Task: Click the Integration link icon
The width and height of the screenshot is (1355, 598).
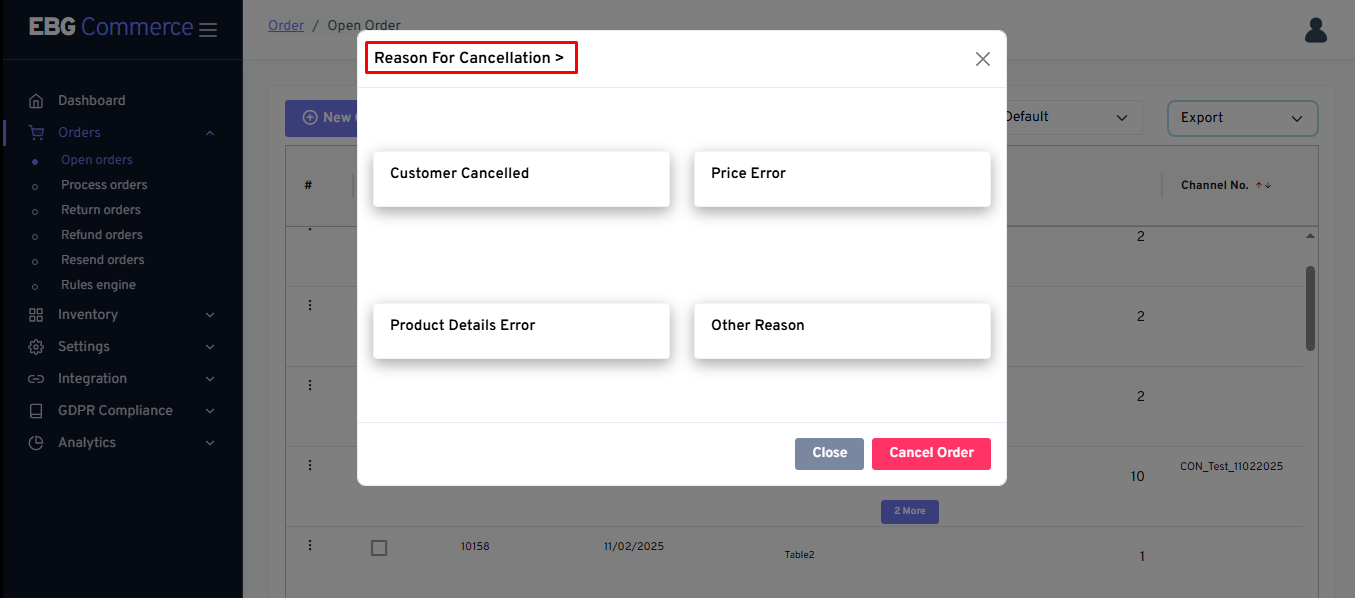Action: point(36,379)
